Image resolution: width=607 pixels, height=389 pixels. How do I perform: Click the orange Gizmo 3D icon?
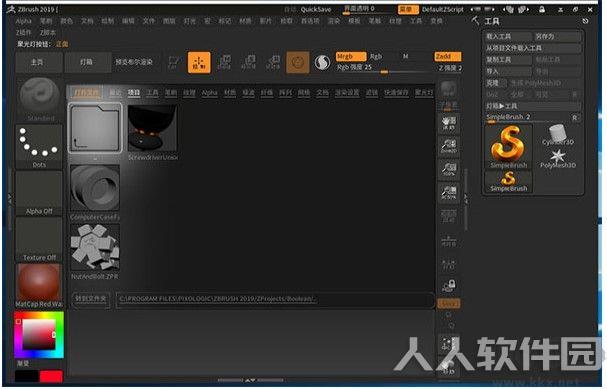298,62
